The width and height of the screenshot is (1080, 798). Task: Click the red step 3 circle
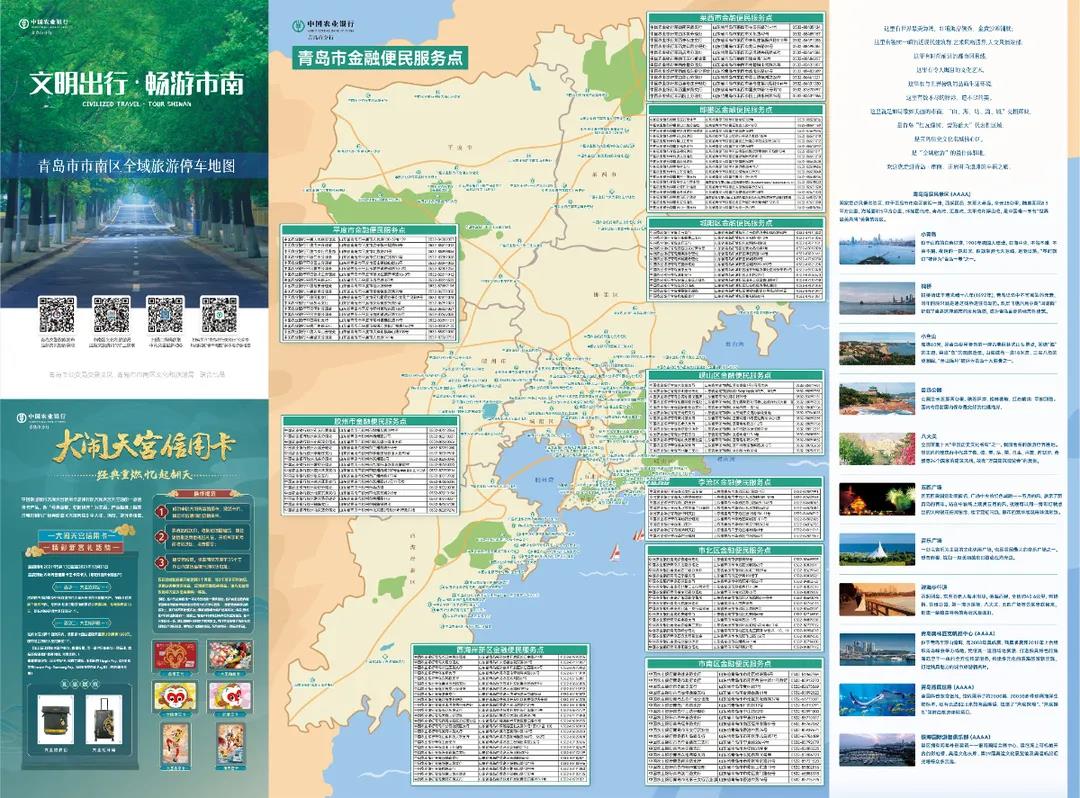(x=161, y=562)
